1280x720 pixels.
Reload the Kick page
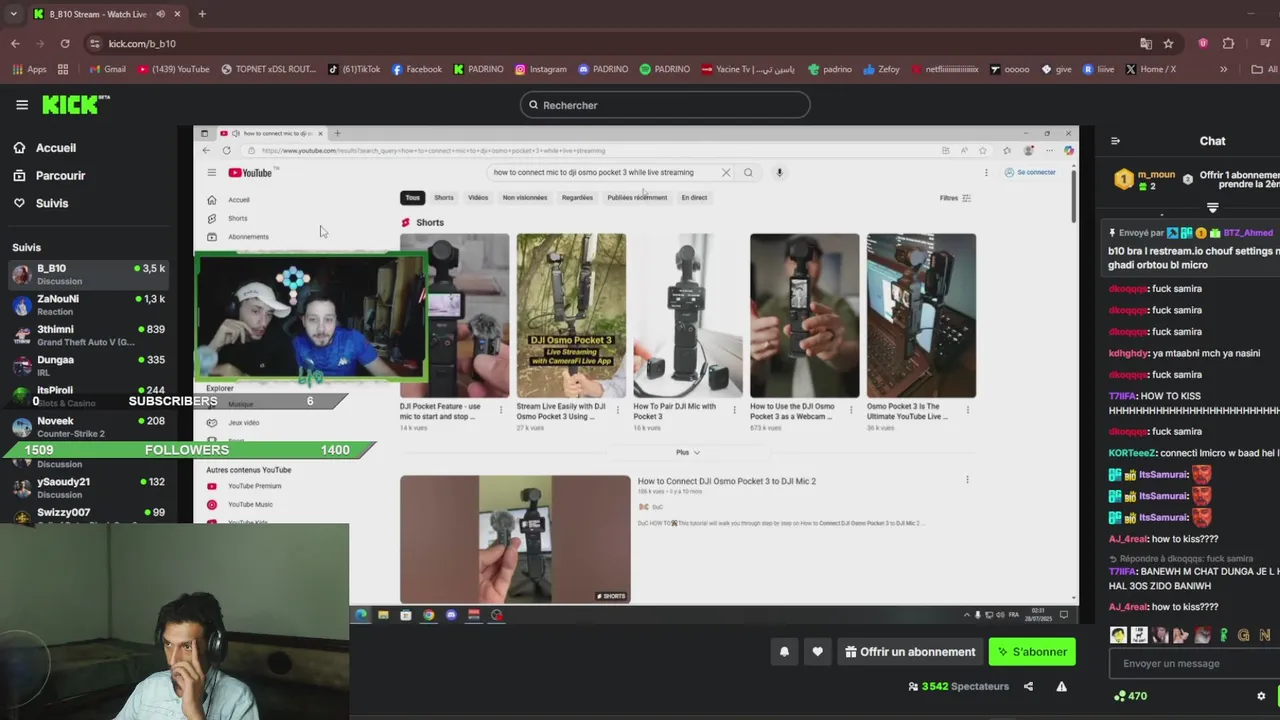point(65,44)
